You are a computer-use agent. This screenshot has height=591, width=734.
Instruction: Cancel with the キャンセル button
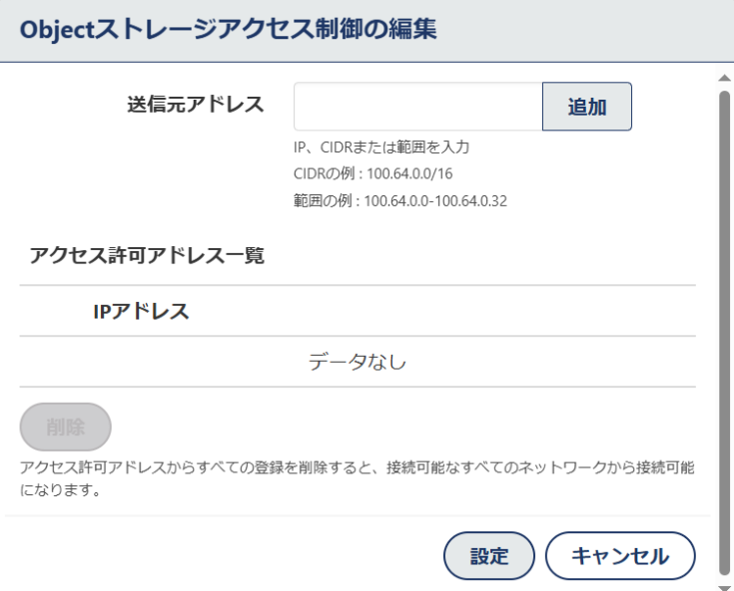pyautogui.click(x=620, y=556)
